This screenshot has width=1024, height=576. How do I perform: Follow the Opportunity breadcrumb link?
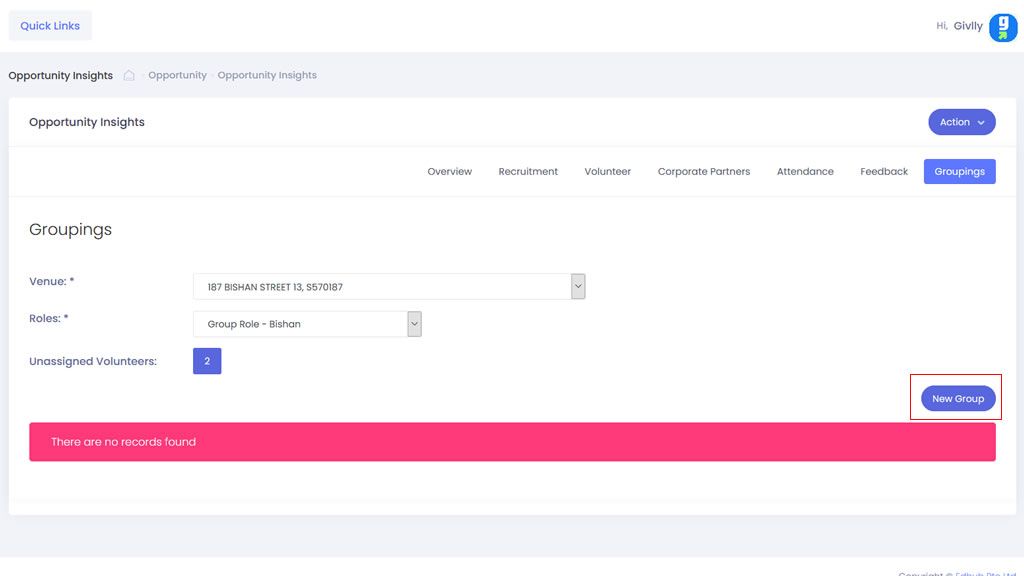(177, 75)
